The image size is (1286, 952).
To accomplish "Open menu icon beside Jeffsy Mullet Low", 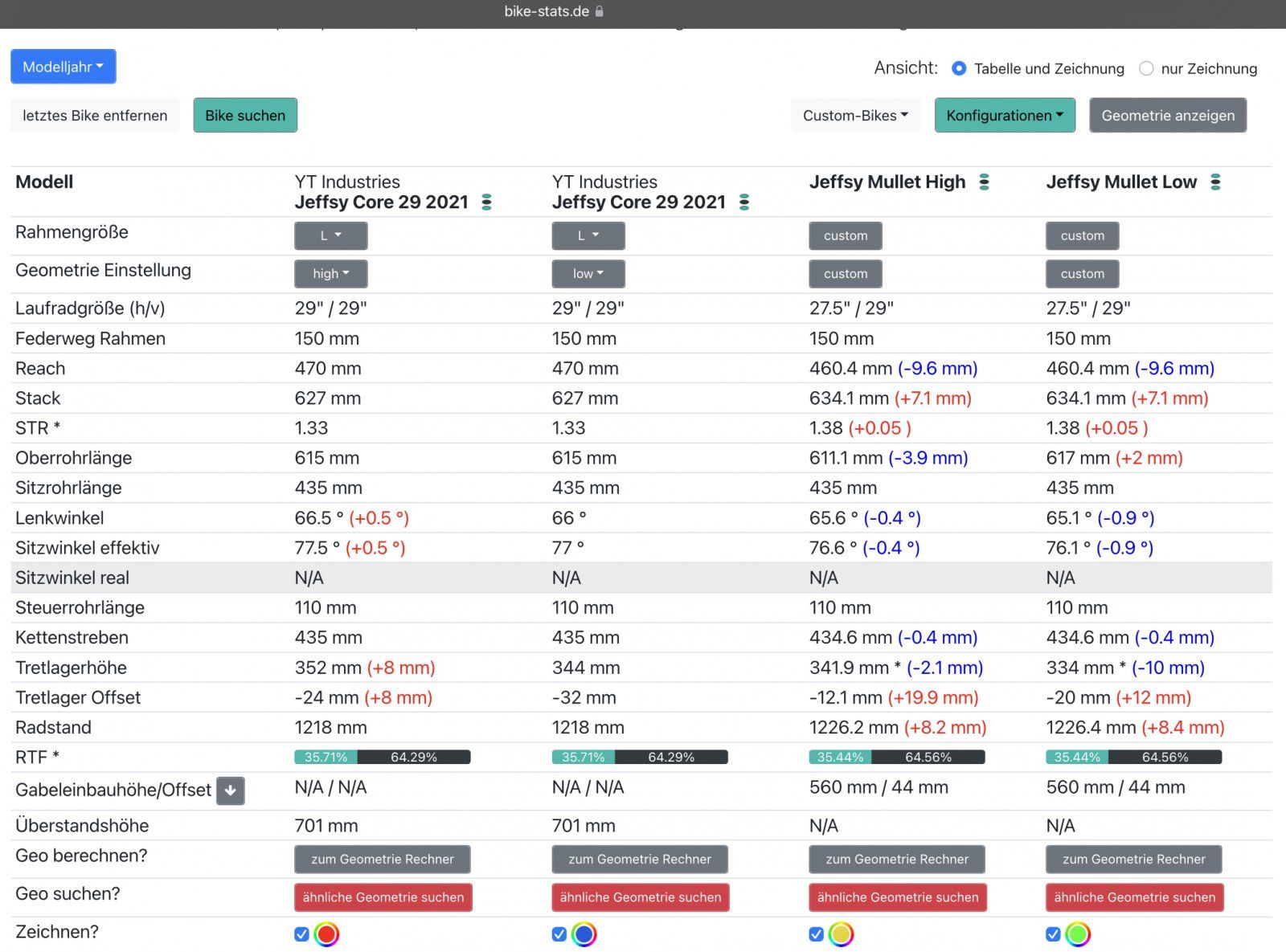I will point(1215,182).
